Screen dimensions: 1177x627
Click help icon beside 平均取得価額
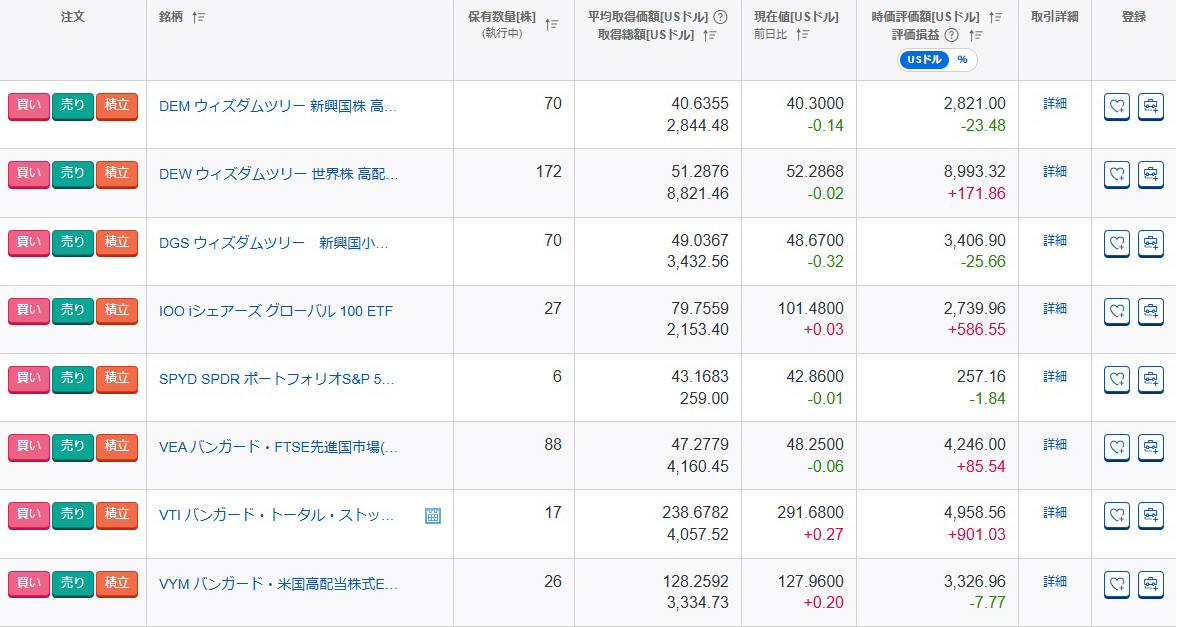click(x=721, y=17)
